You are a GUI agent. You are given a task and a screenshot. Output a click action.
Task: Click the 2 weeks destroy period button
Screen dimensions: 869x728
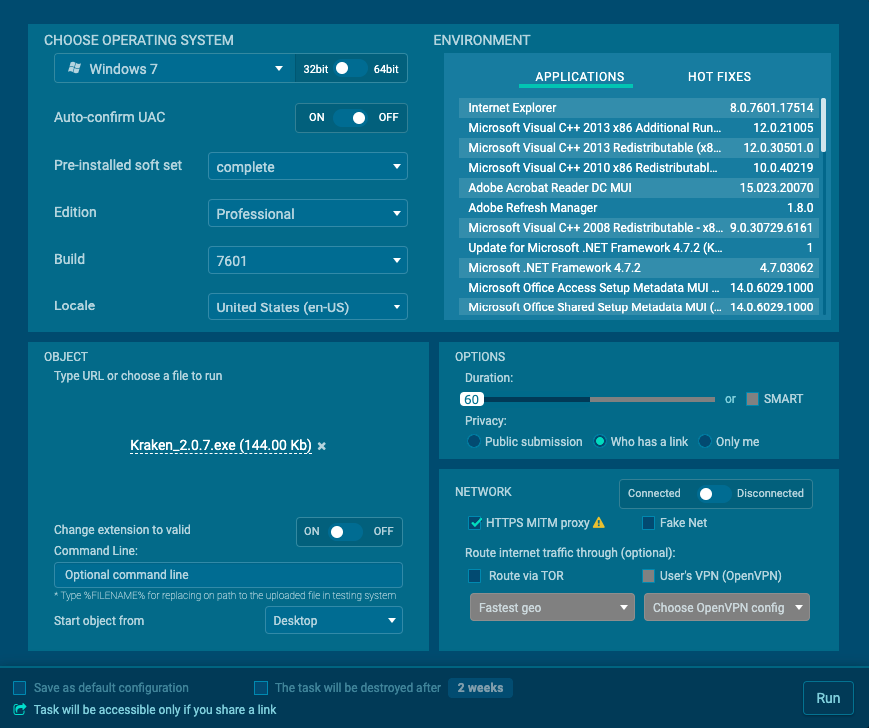(x=480, y=688)
